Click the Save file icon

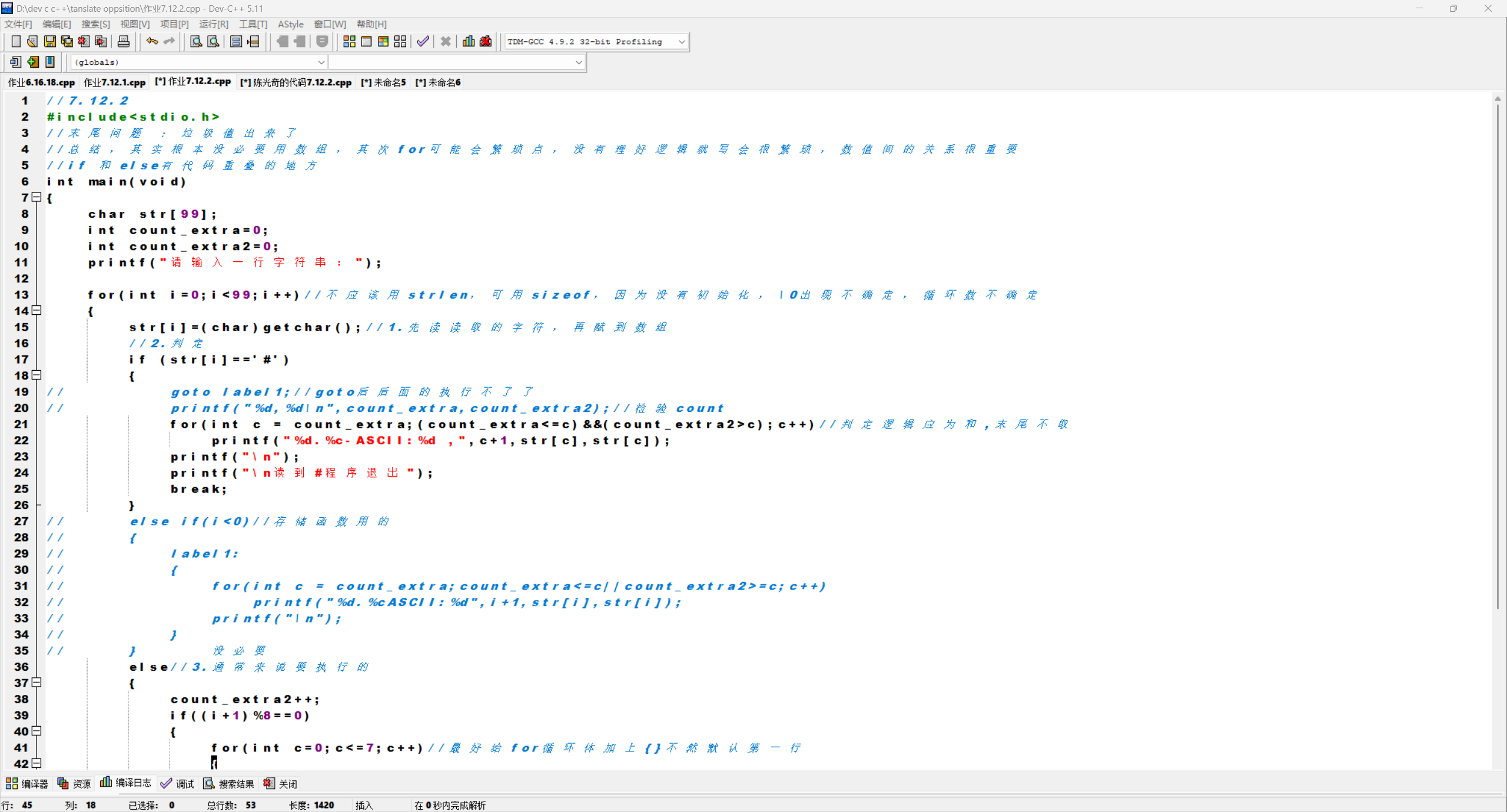(50, 41)
